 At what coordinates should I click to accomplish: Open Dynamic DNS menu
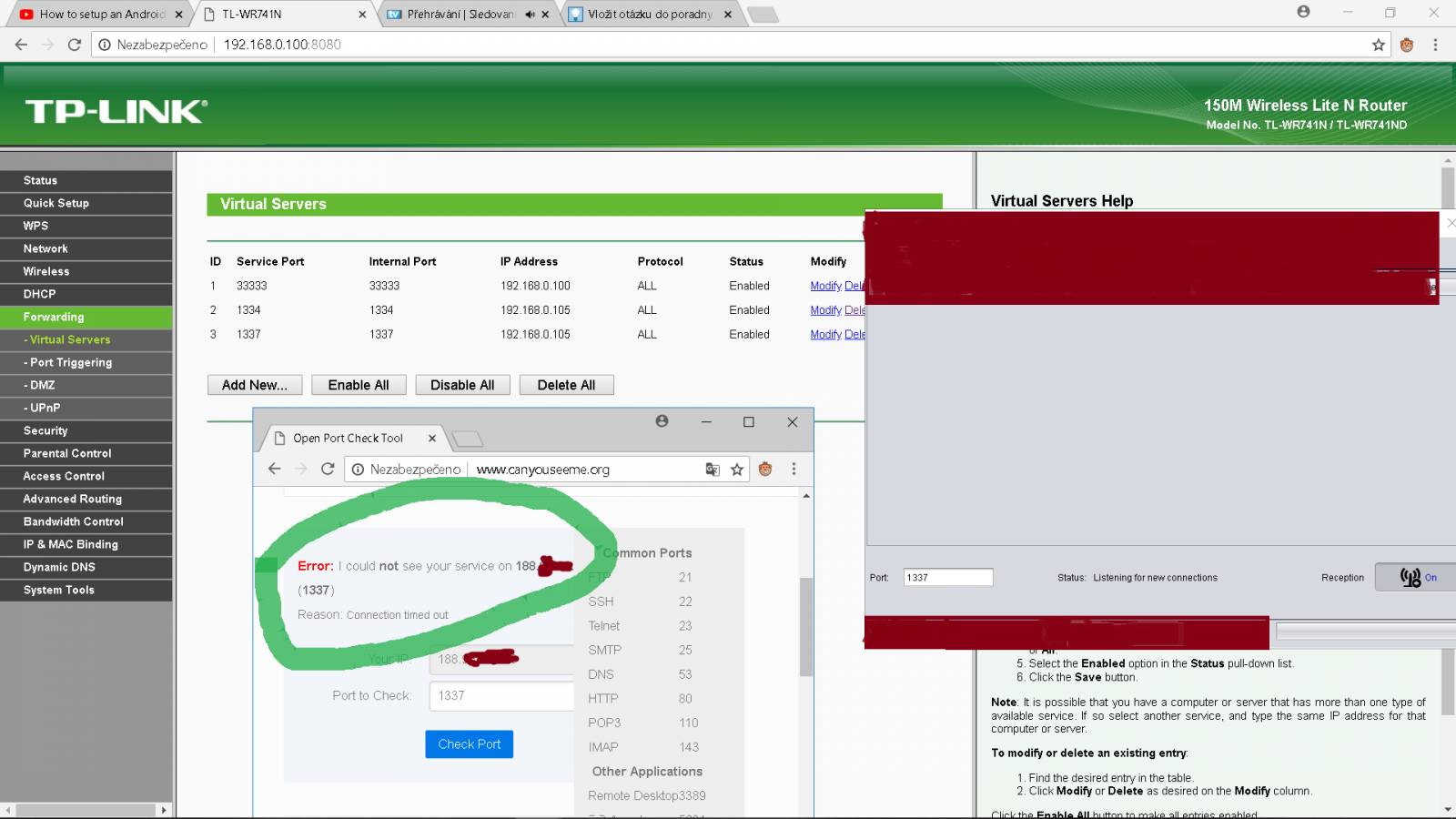86,567
